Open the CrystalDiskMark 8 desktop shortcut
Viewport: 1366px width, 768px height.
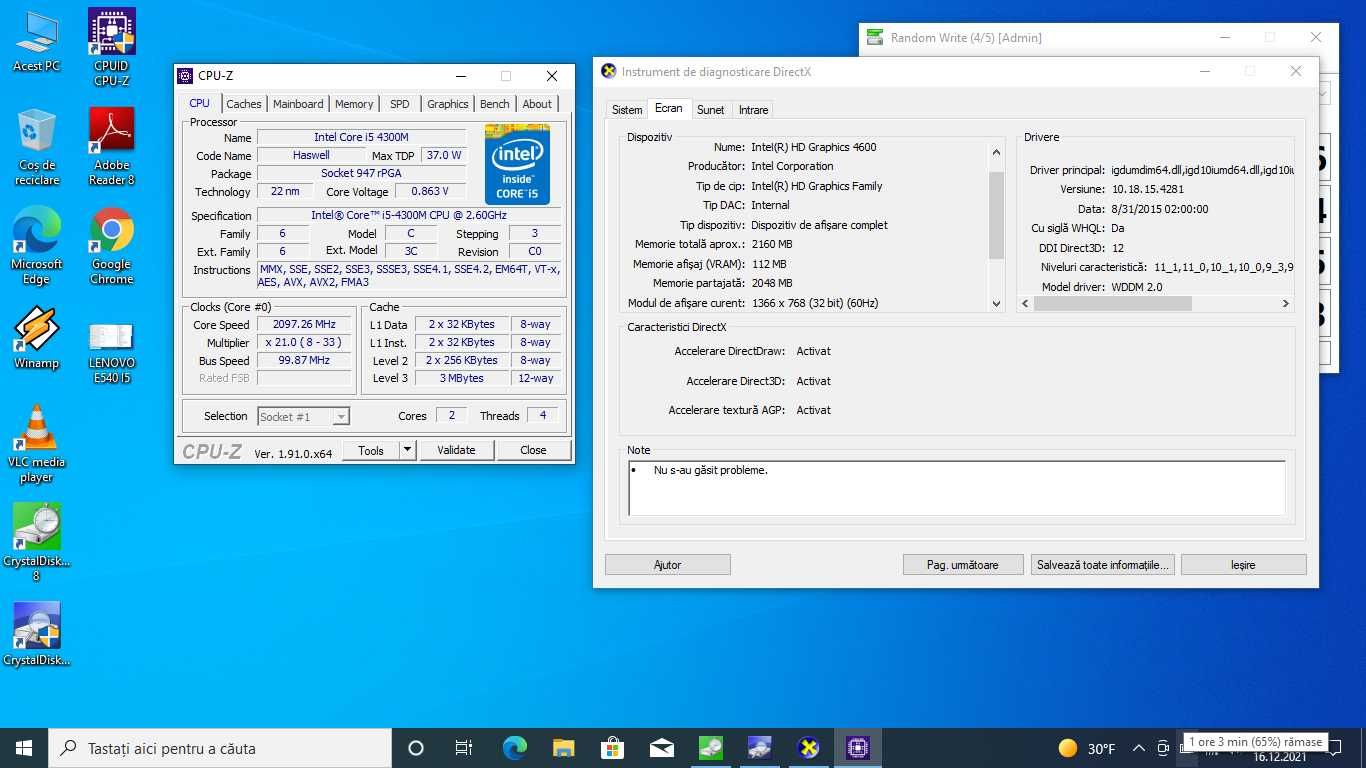pyautogui.click(x=37, y=542)
